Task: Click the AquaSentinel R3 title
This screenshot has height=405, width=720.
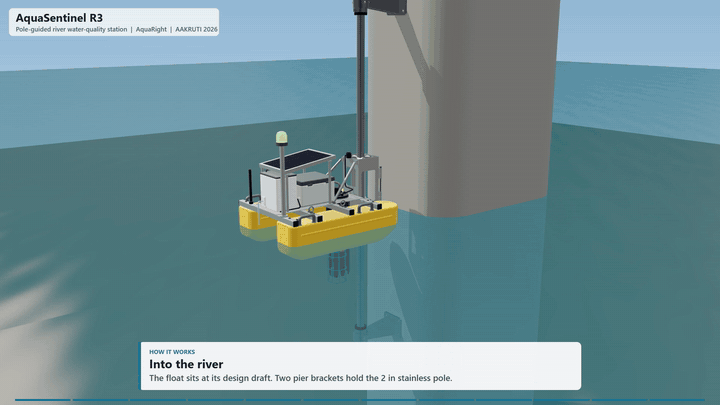Action: [x=59, y=18]
